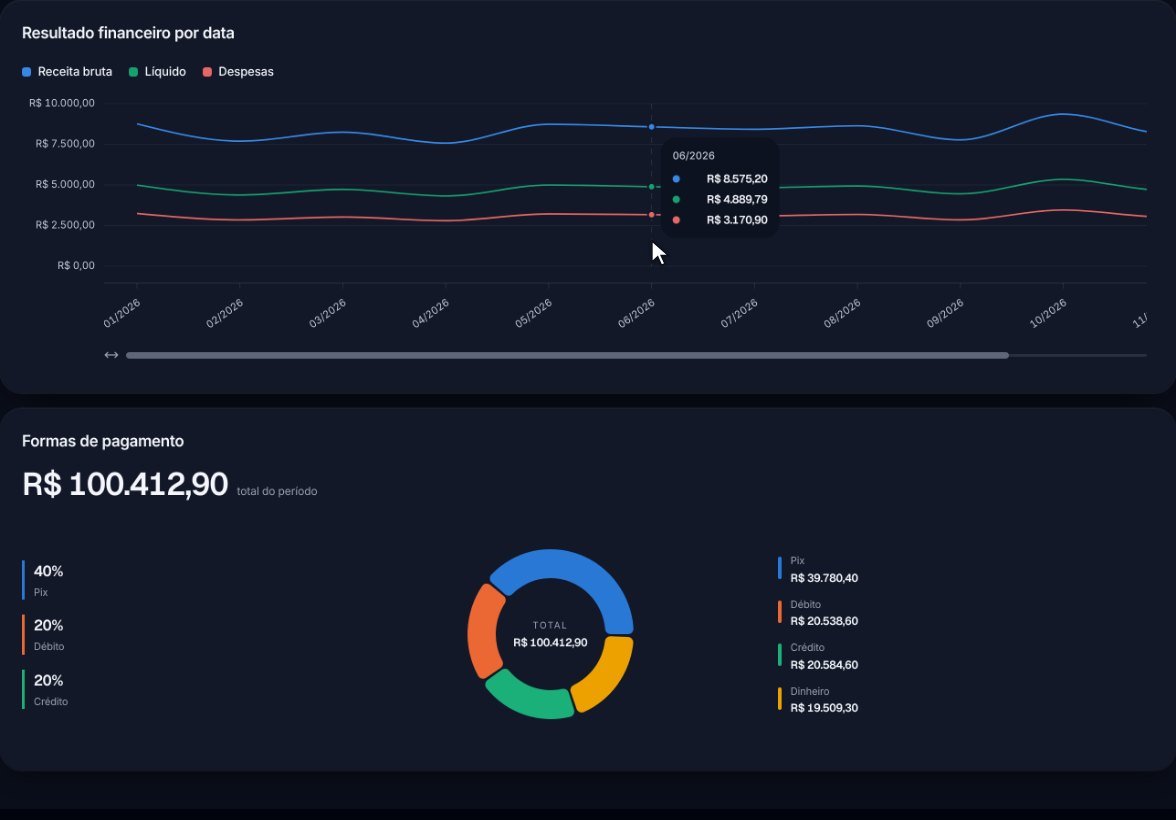Click the chart horizontal scrollbar thumb

point(567,355)
